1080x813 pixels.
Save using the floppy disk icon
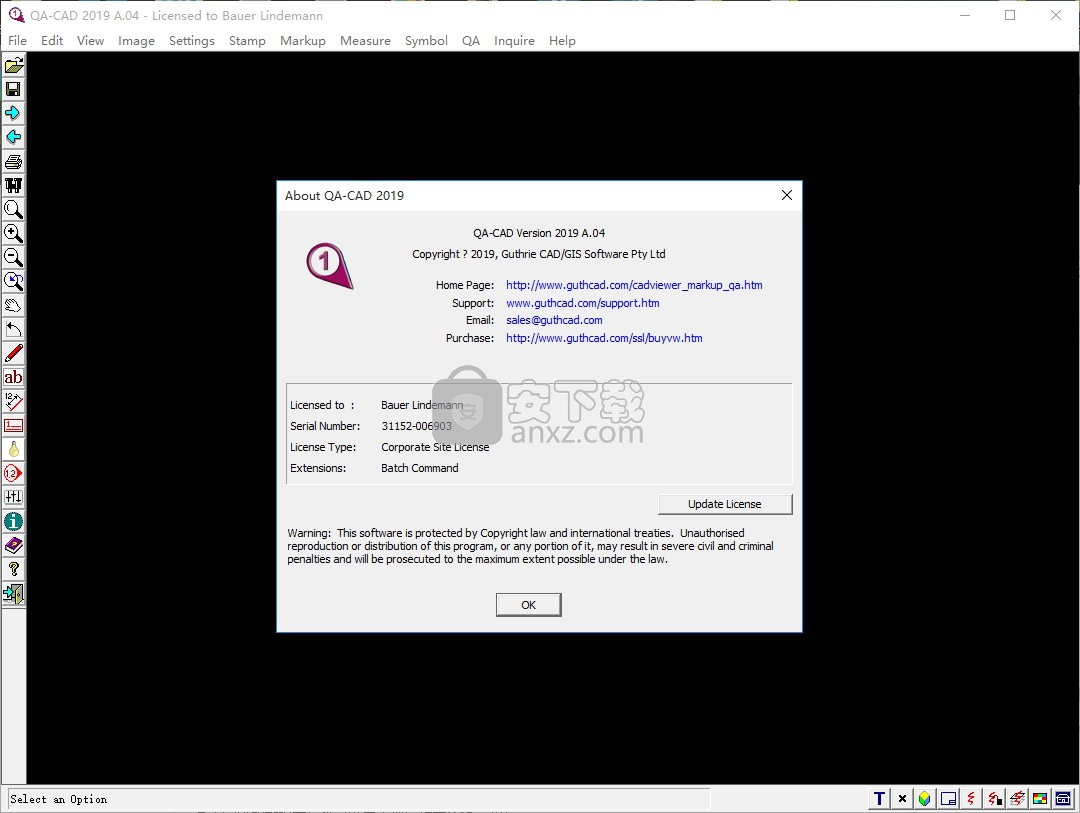(14, 90)
